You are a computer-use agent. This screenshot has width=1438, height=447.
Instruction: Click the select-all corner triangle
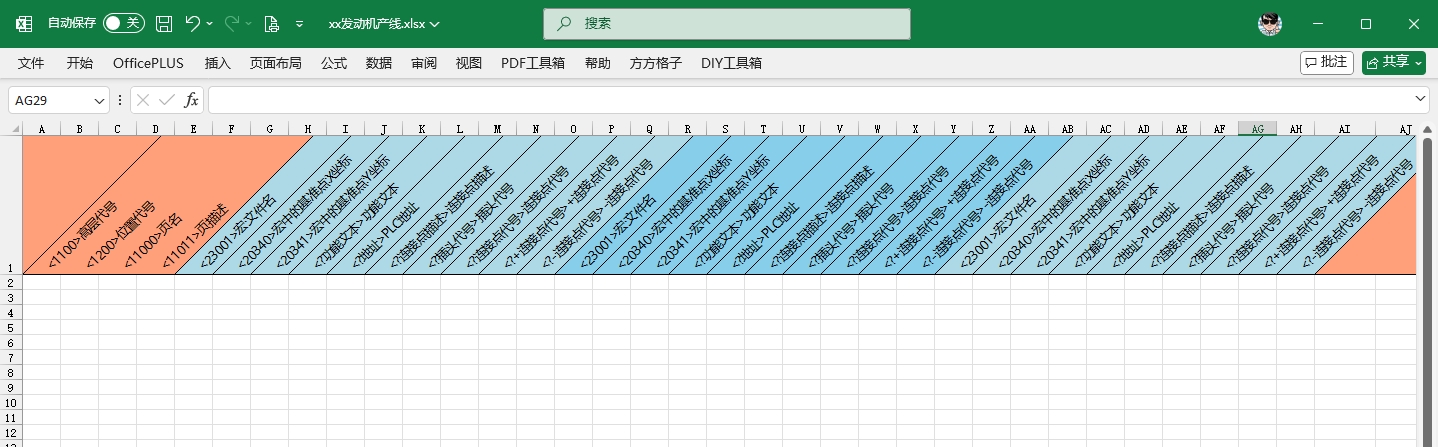coord(16,129)
